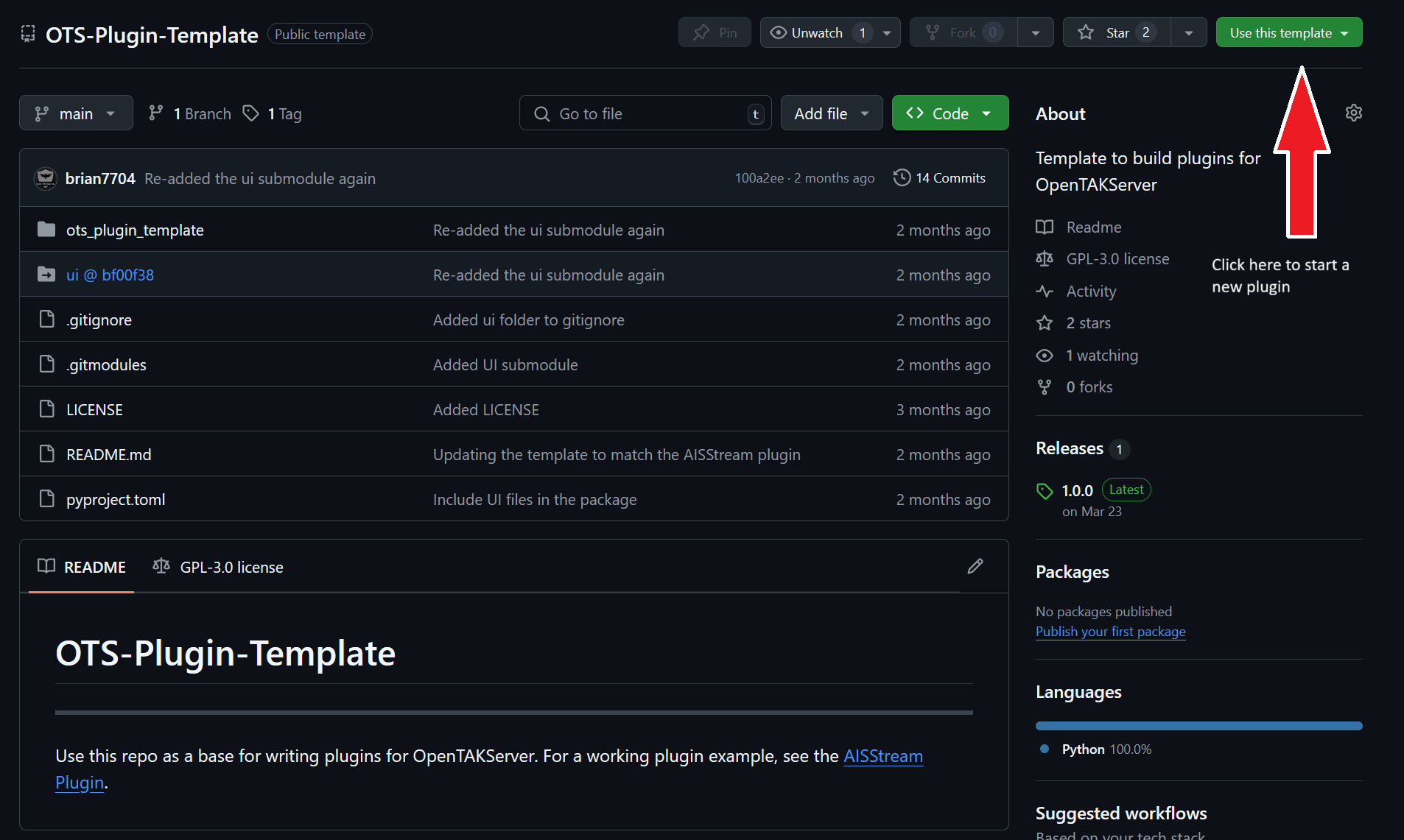Open the Add file dropdown
This screenshot has width=1404, height=840.
coord(832,113)
